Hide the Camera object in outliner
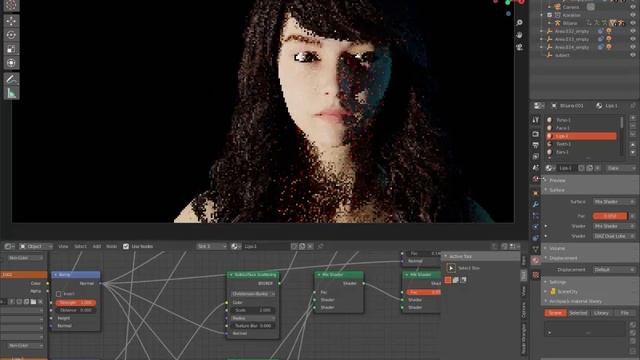Image resolution: width=640 pixels, height=360 pixels. click(633, 7)
